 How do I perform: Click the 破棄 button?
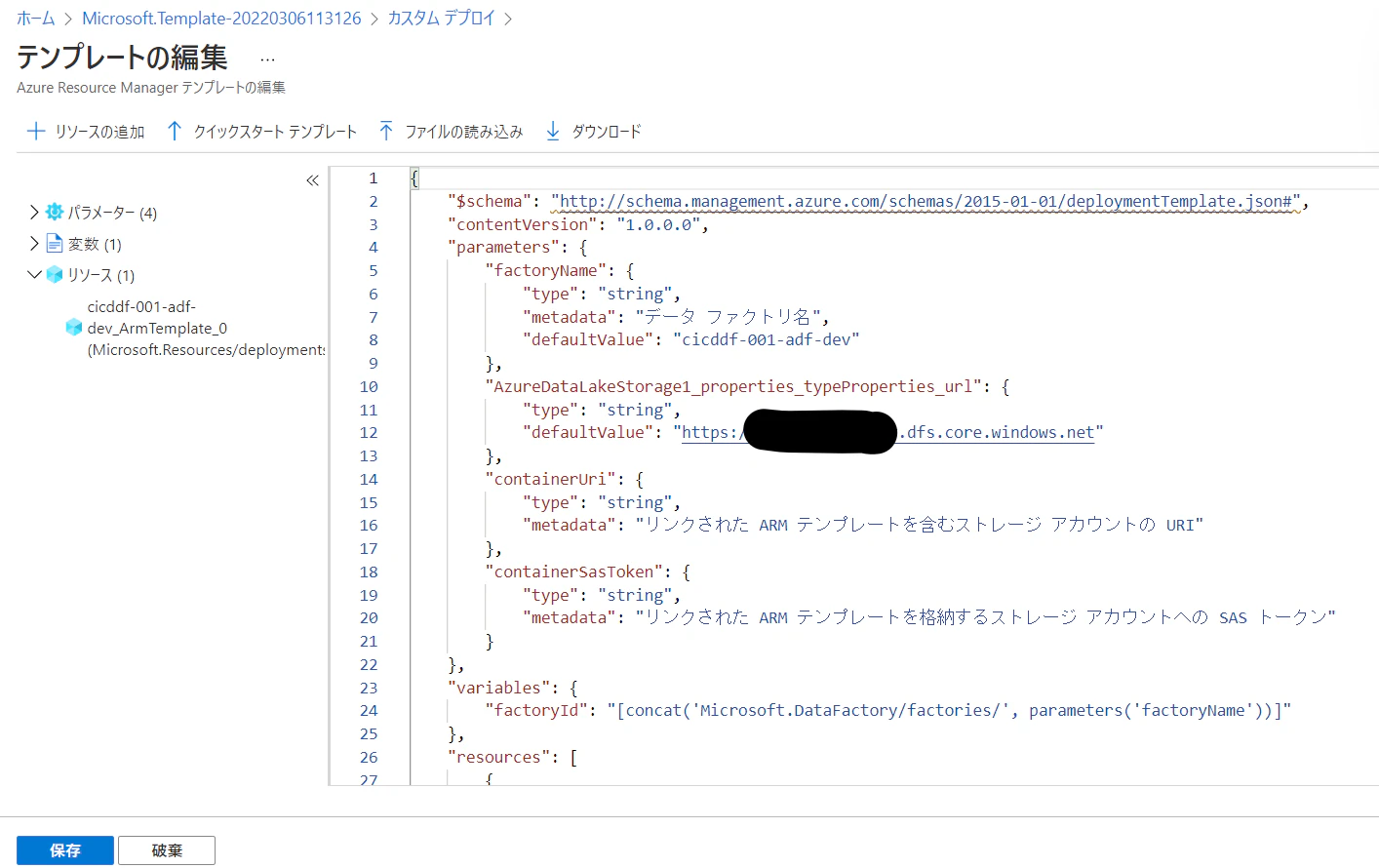click(167, 850)
